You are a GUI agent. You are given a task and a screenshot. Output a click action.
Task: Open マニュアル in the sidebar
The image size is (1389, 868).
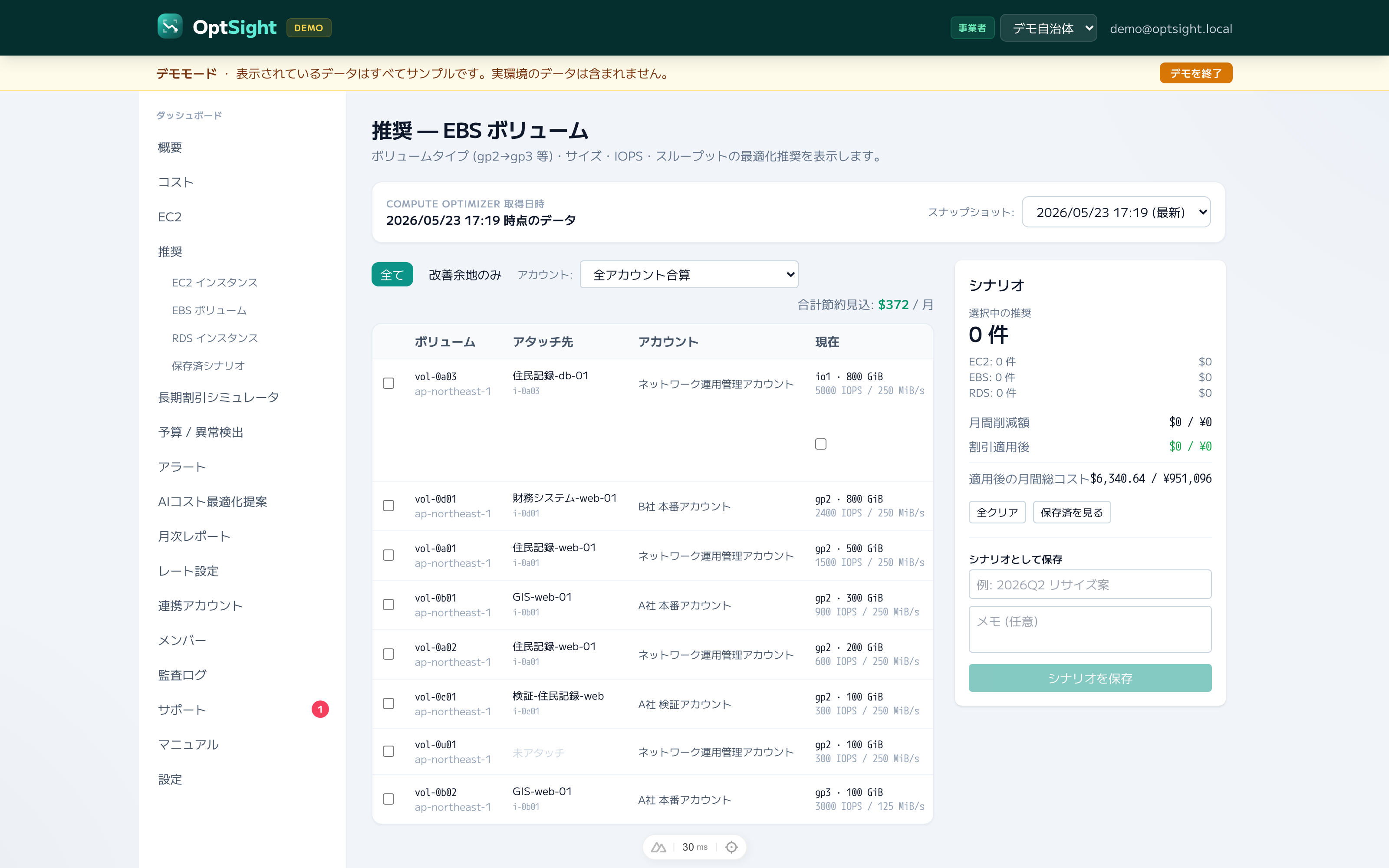[188, 745]
